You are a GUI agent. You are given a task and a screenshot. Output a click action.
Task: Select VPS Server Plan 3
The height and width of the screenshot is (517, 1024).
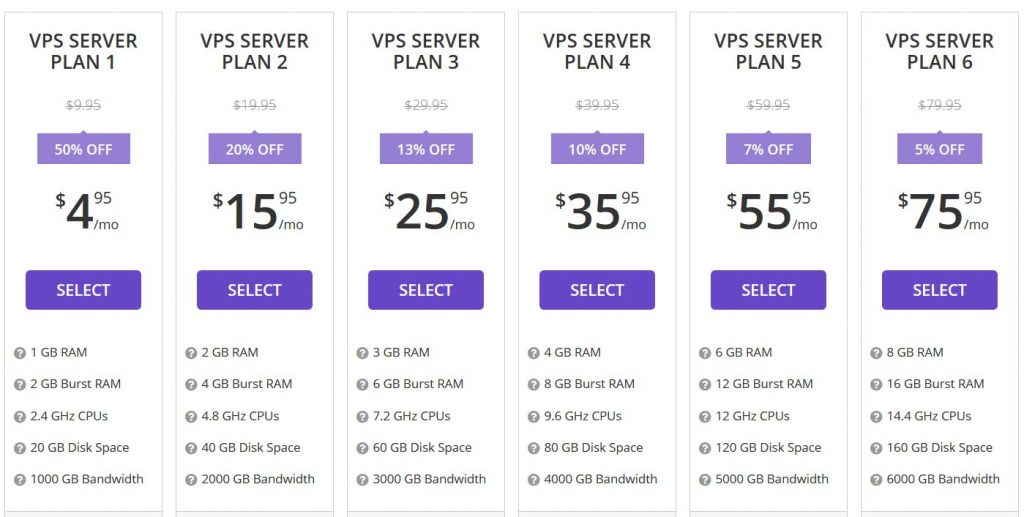[x=426, y=290]
